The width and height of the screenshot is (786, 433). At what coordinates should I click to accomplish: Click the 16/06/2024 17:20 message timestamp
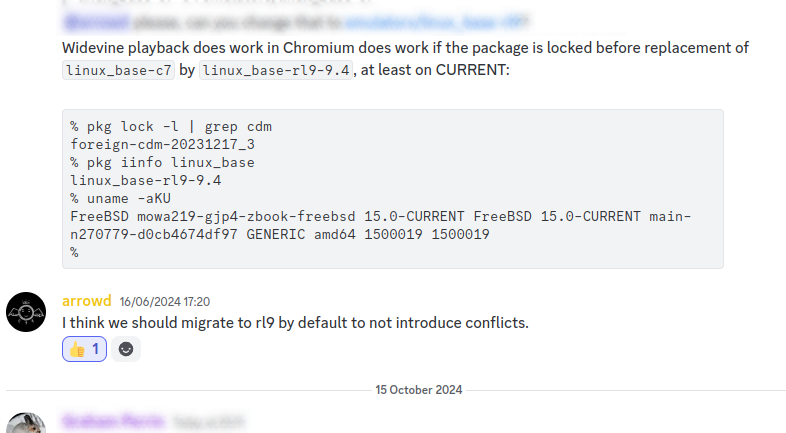tap(165, 301)
